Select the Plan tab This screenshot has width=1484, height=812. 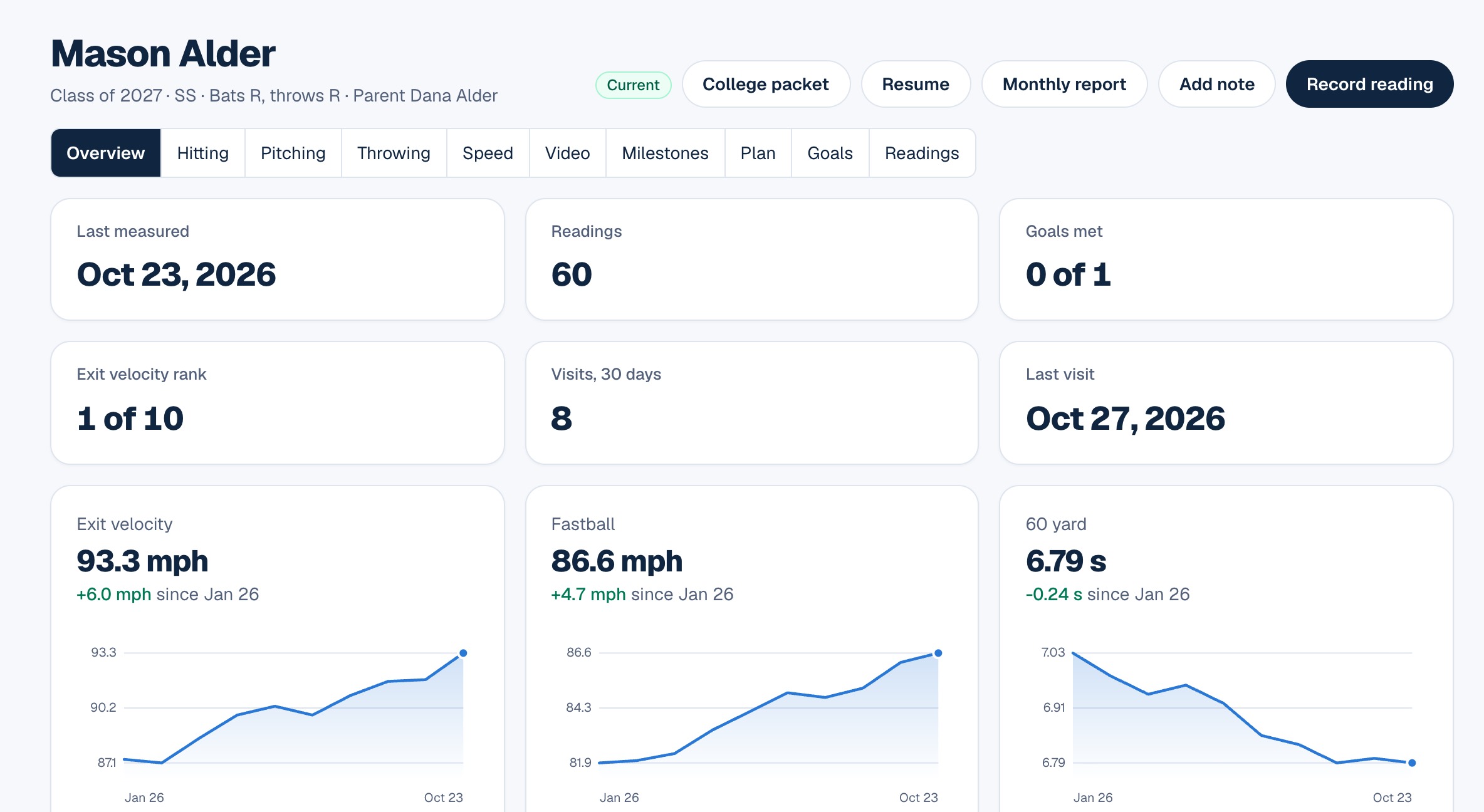[x=758, y=153]
